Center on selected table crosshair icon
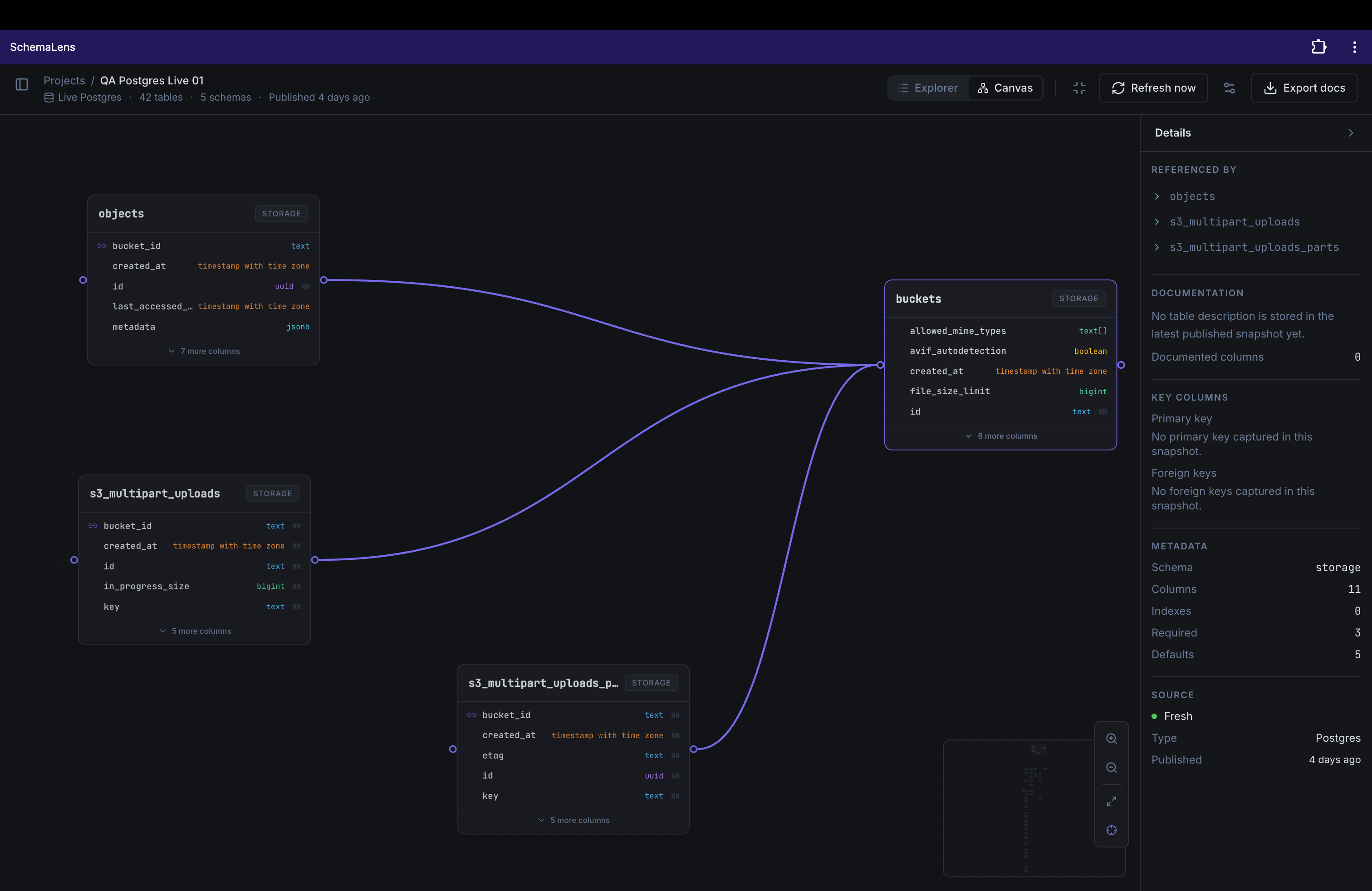The image size is (1372, 891). [1111, 830]
